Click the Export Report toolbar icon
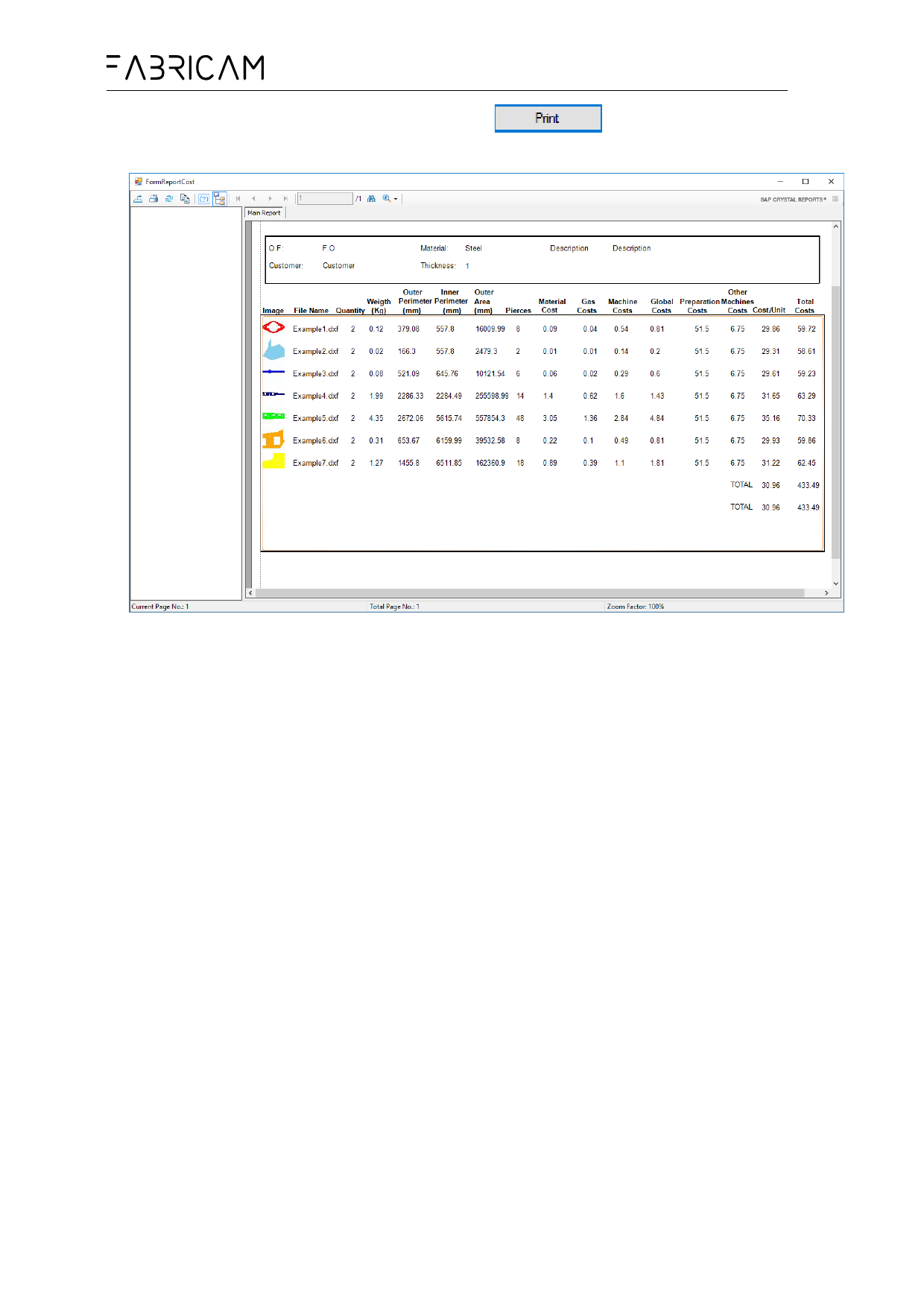924x1307 pixels. [x=138, y=199]
